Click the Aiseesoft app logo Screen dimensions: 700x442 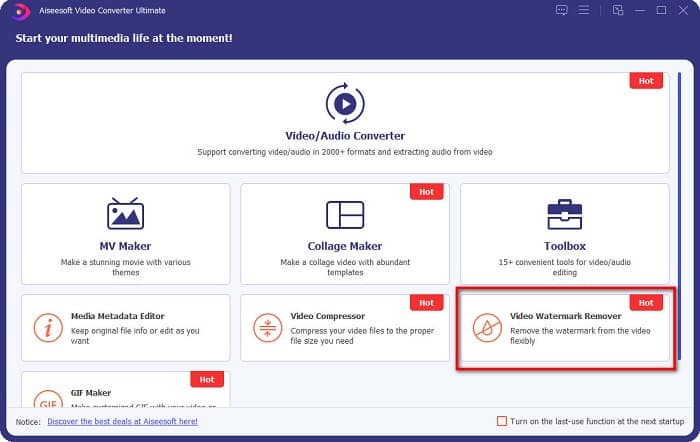21,11
